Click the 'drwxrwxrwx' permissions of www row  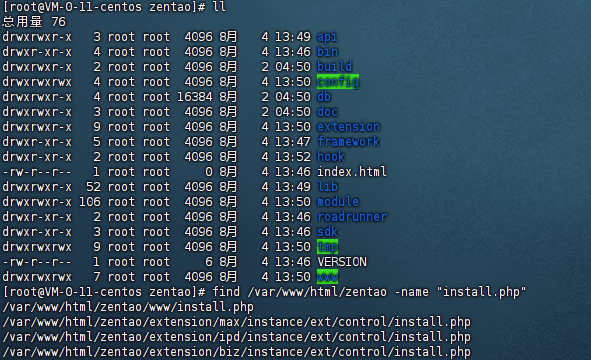click(x=37, y=277)
